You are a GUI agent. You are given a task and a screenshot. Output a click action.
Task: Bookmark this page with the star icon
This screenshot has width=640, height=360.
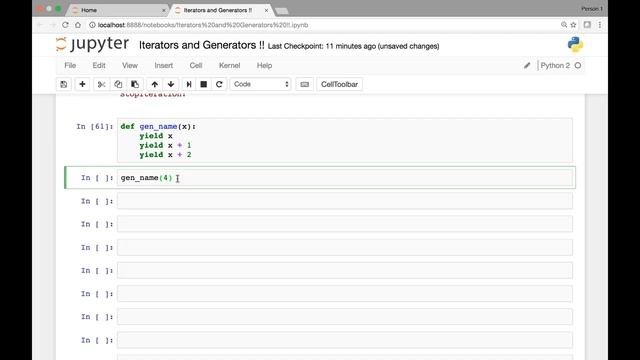pos(573,25)
